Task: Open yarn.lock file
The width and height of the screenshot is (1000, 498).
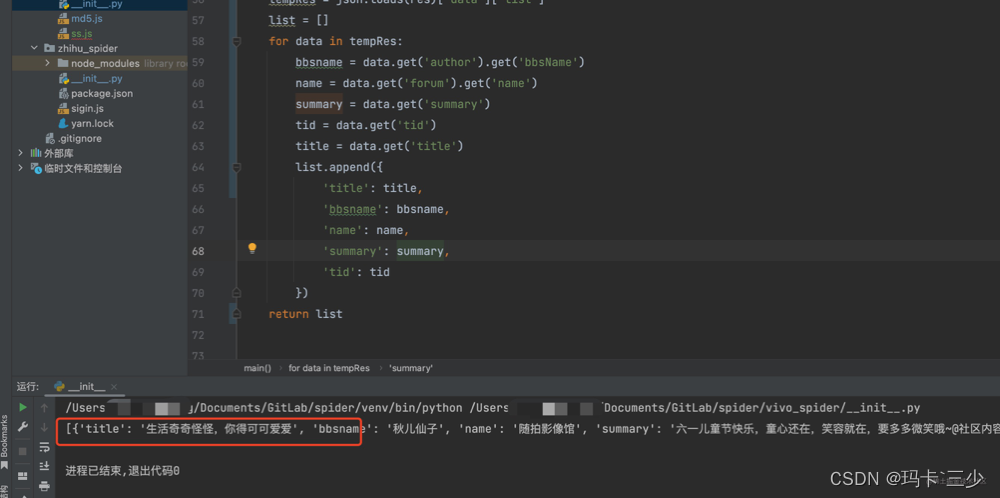Action: pos(92,123)
